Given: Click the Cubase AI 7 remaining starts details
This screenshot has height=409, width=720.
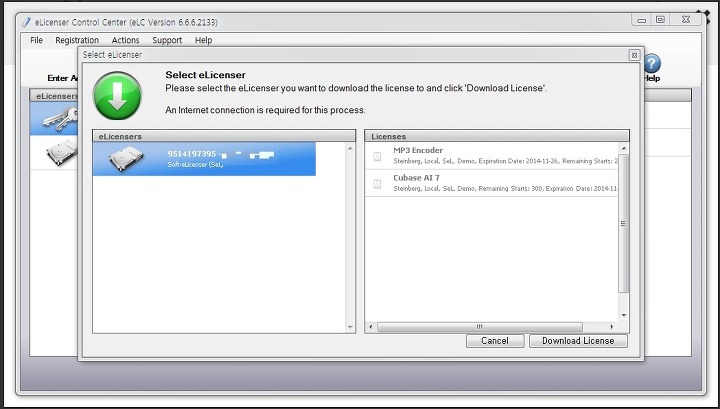Looking at the screenshot, I should [x=506, y=189].
